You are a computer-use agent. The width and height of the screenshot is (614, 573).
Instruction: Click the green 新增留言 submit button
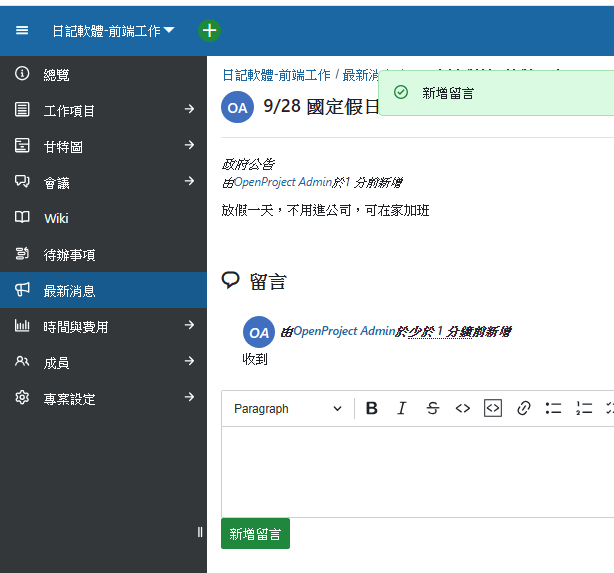255,534
